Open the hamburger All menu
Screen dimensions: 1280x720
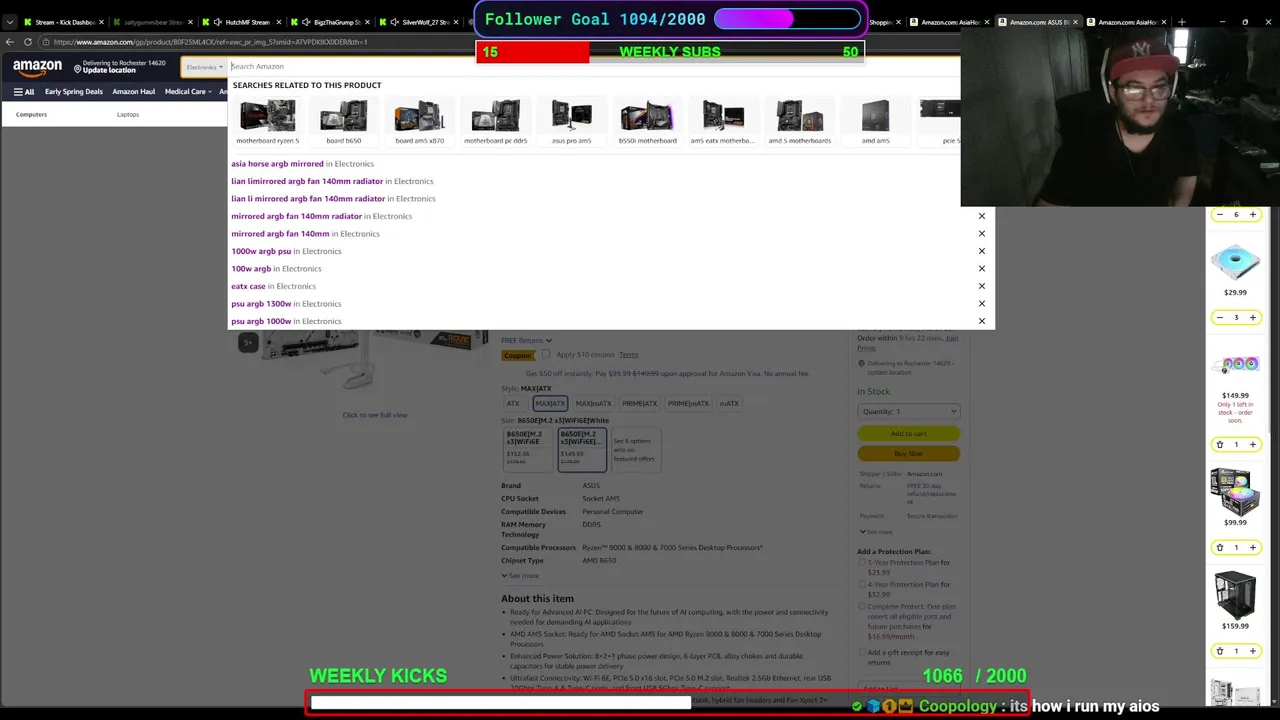(24, 92)
